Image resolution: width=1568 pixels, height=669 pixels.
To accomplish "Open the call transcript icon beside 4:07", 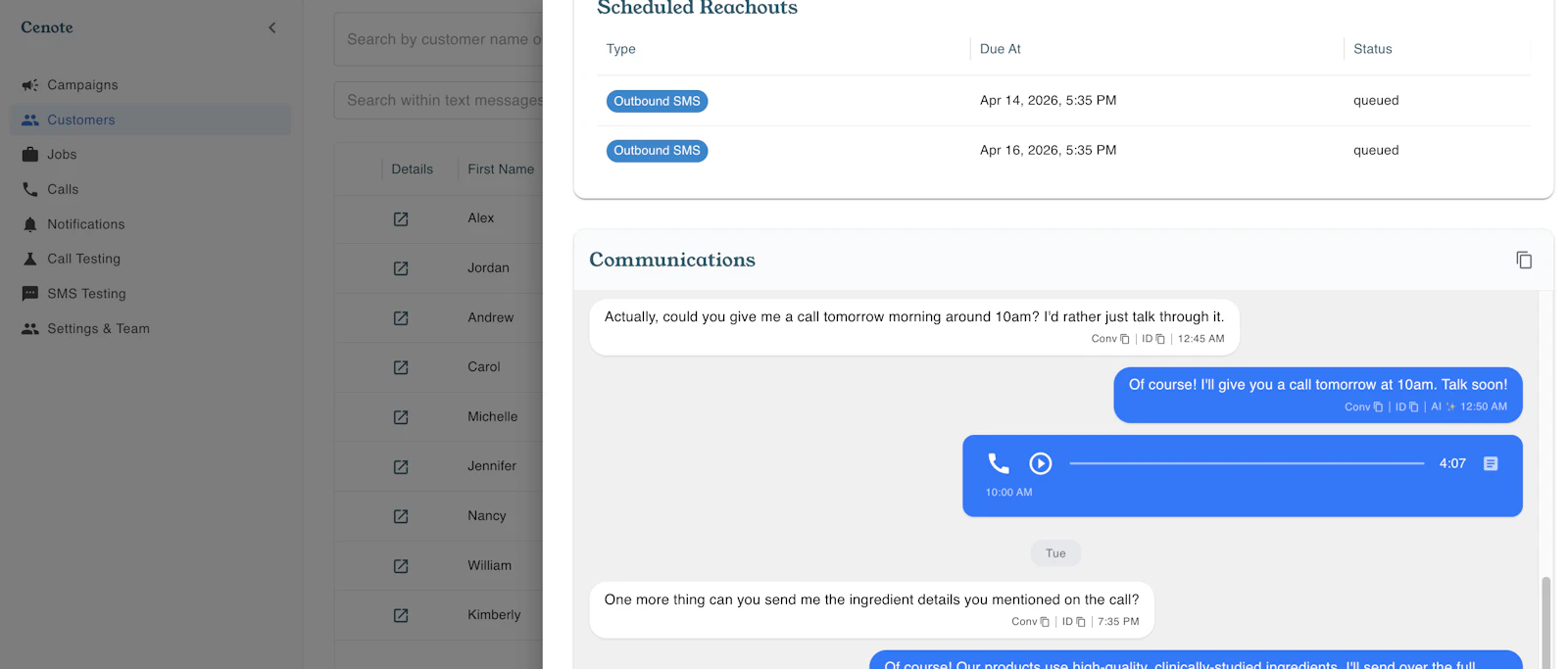I will pos(1491,463).
